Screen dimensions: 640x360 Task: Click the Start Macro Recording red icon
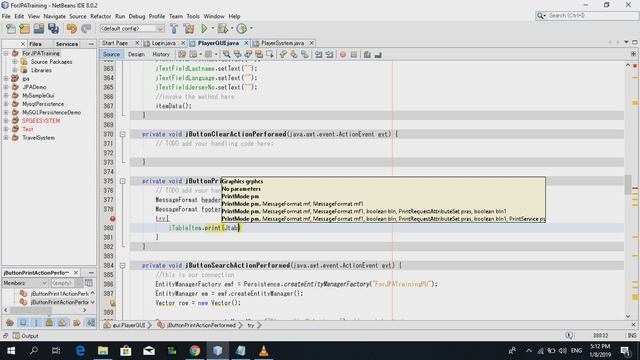tap(343, 54)
